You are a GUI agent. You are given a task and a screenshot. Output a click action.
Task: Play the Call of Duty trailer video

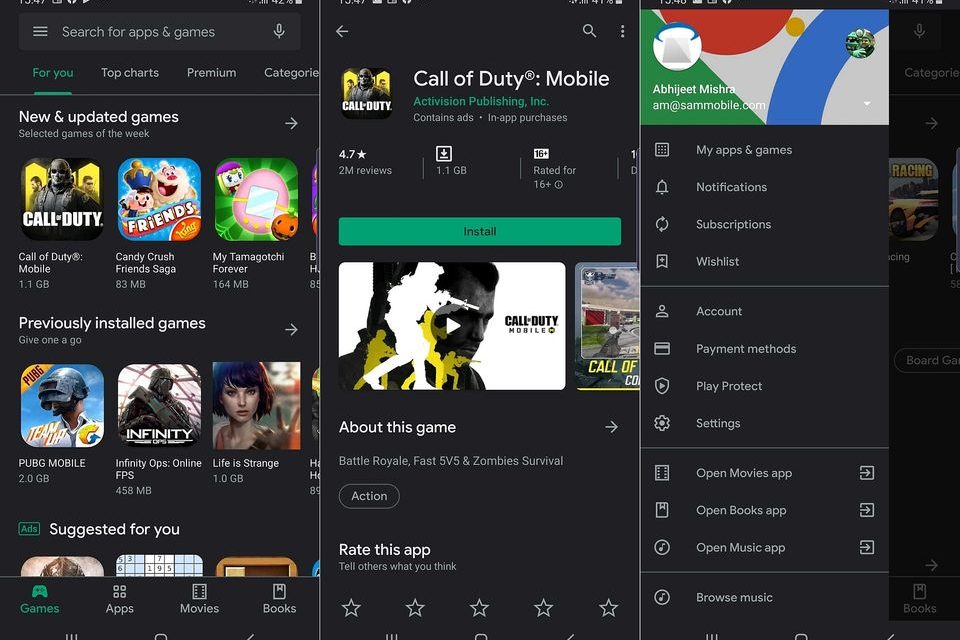click(x=452, y=326)
